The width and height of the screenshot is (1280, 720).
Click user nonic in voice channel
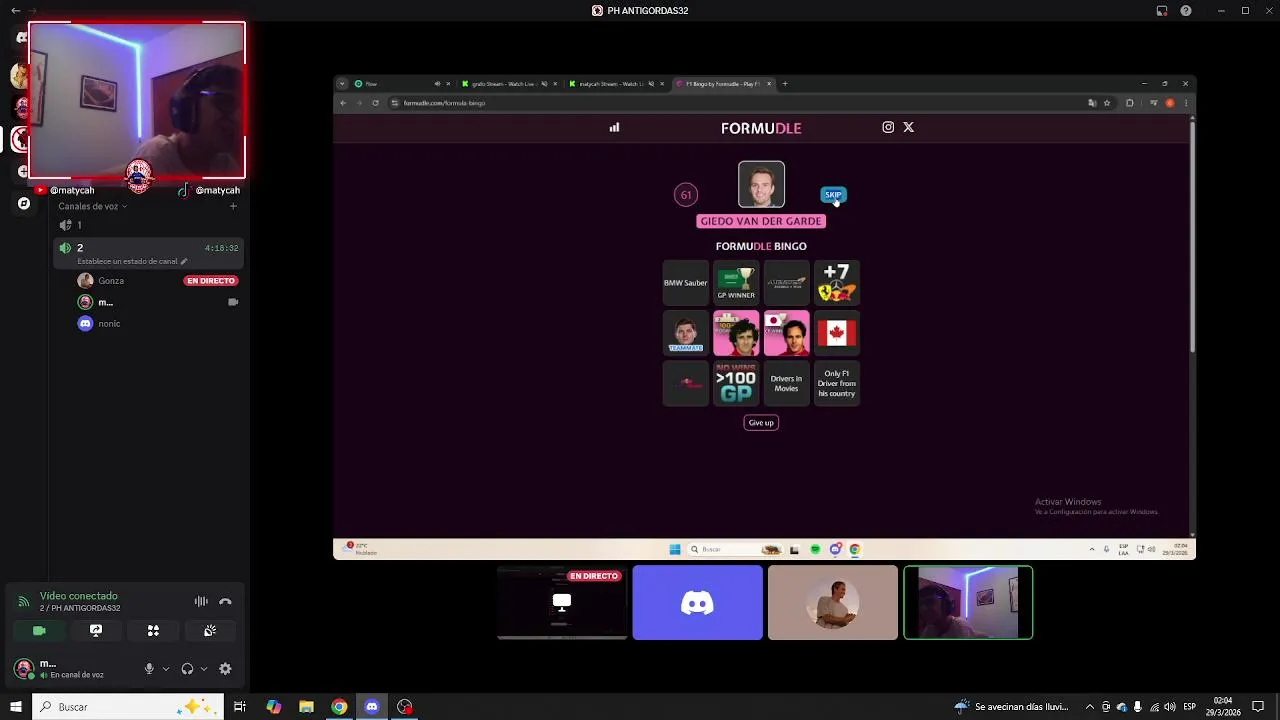point(109,324)
